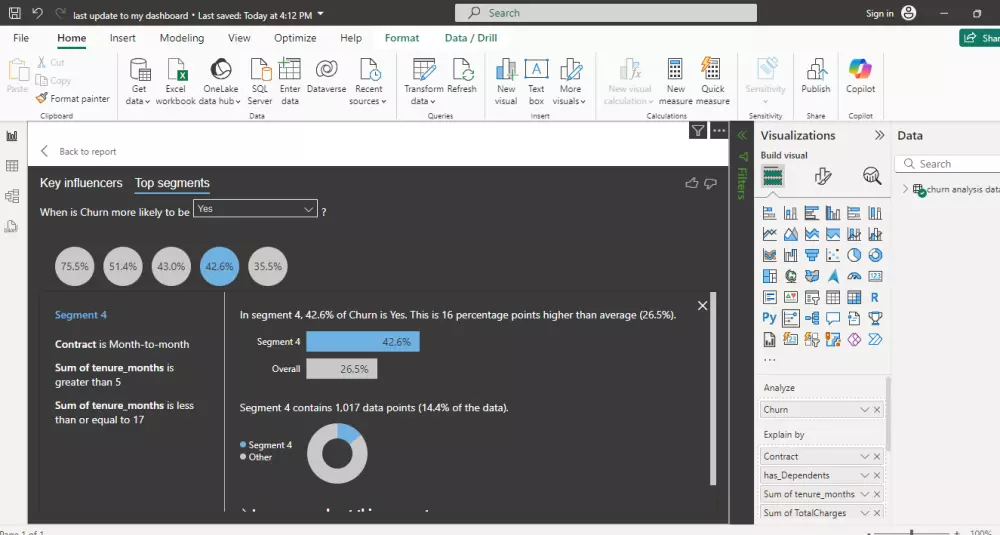Viewport: 1000px width, 535px height.
Task: Select the Map globe visual
Action: point(791,276)
